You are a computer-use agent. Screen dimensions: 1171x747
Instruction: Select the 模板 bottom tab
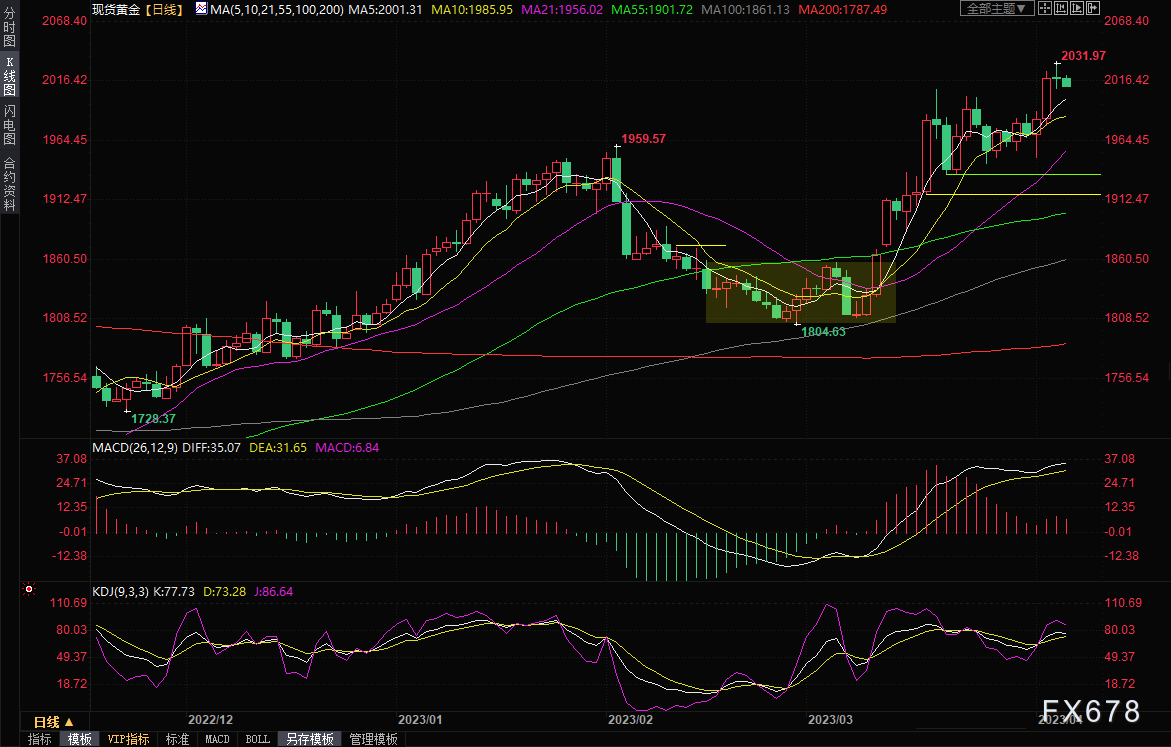pos(80,739)
